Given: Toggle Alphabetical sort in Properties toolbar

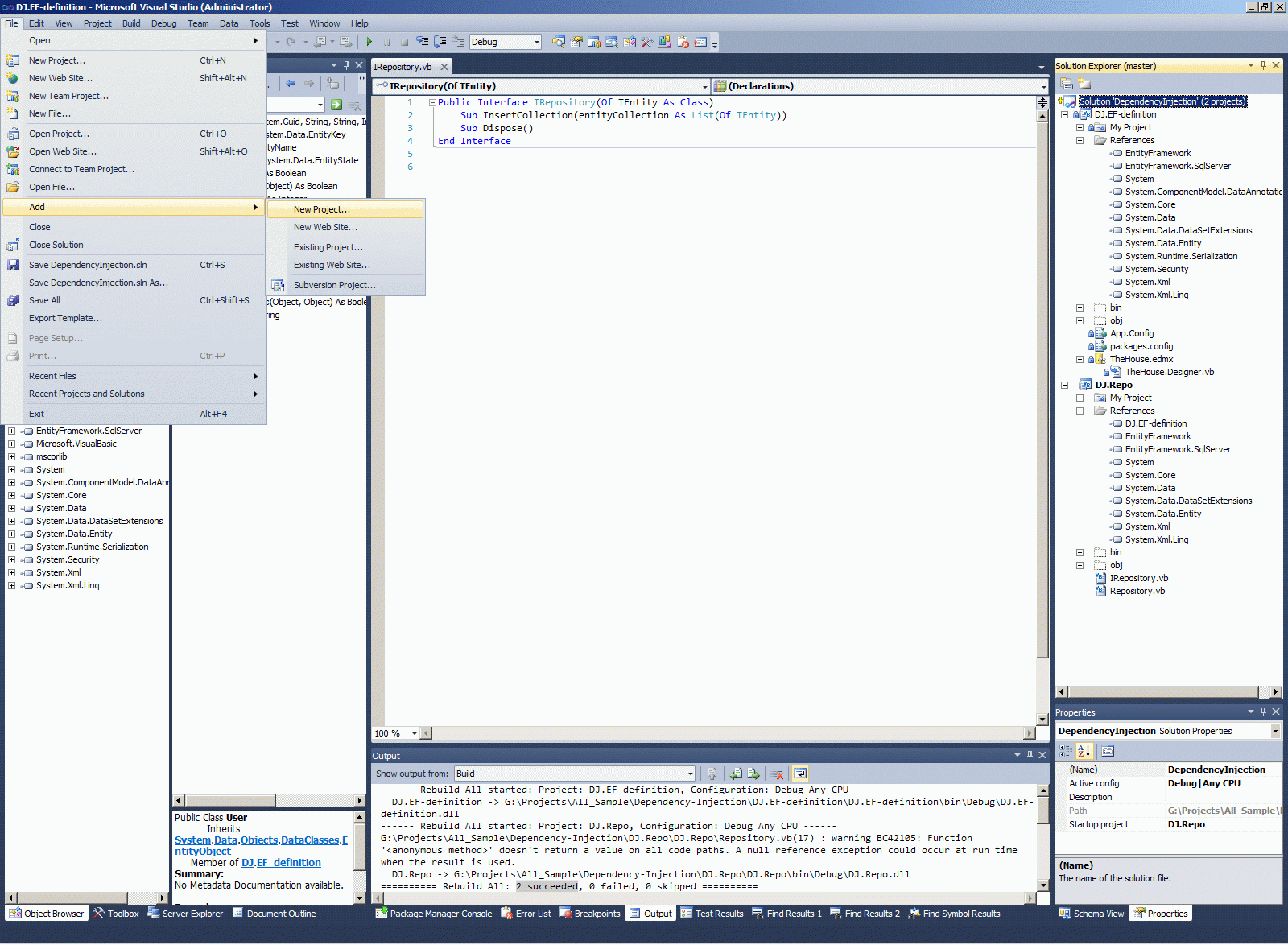Looking at the screenshot, I should (x=1084, y=751).
